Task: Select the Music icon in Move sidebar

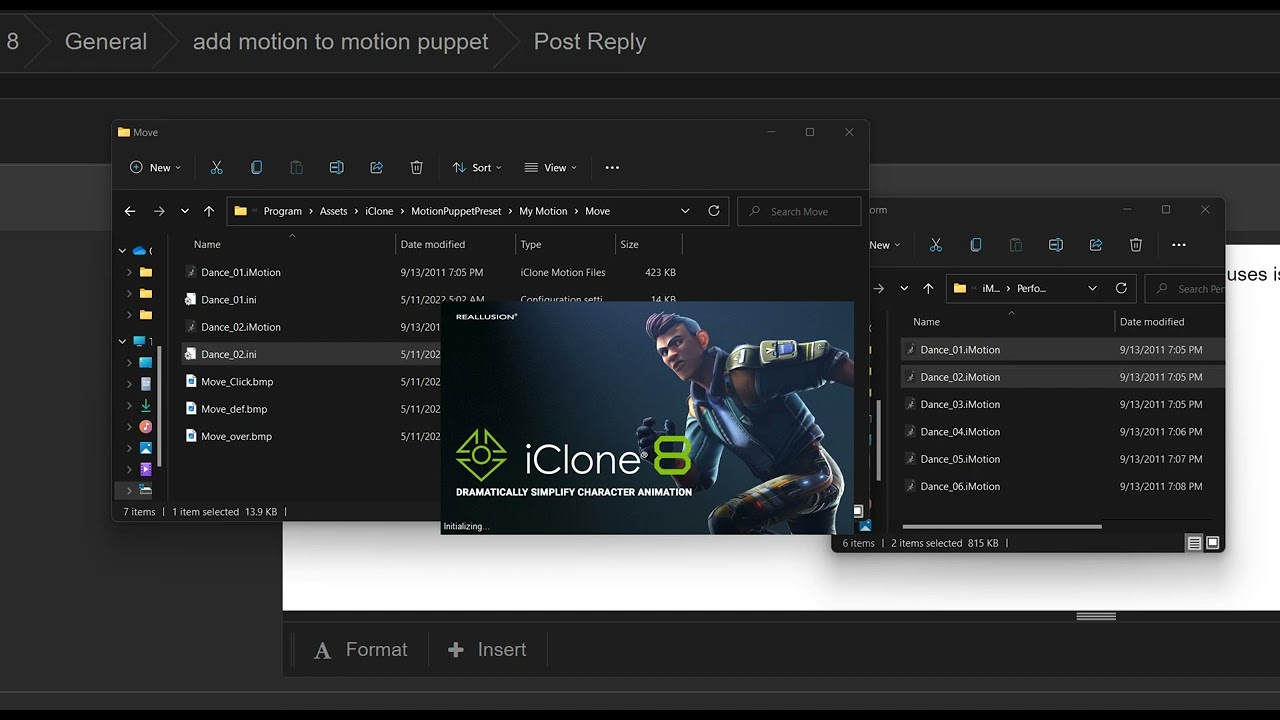Action: click(146, 427)
